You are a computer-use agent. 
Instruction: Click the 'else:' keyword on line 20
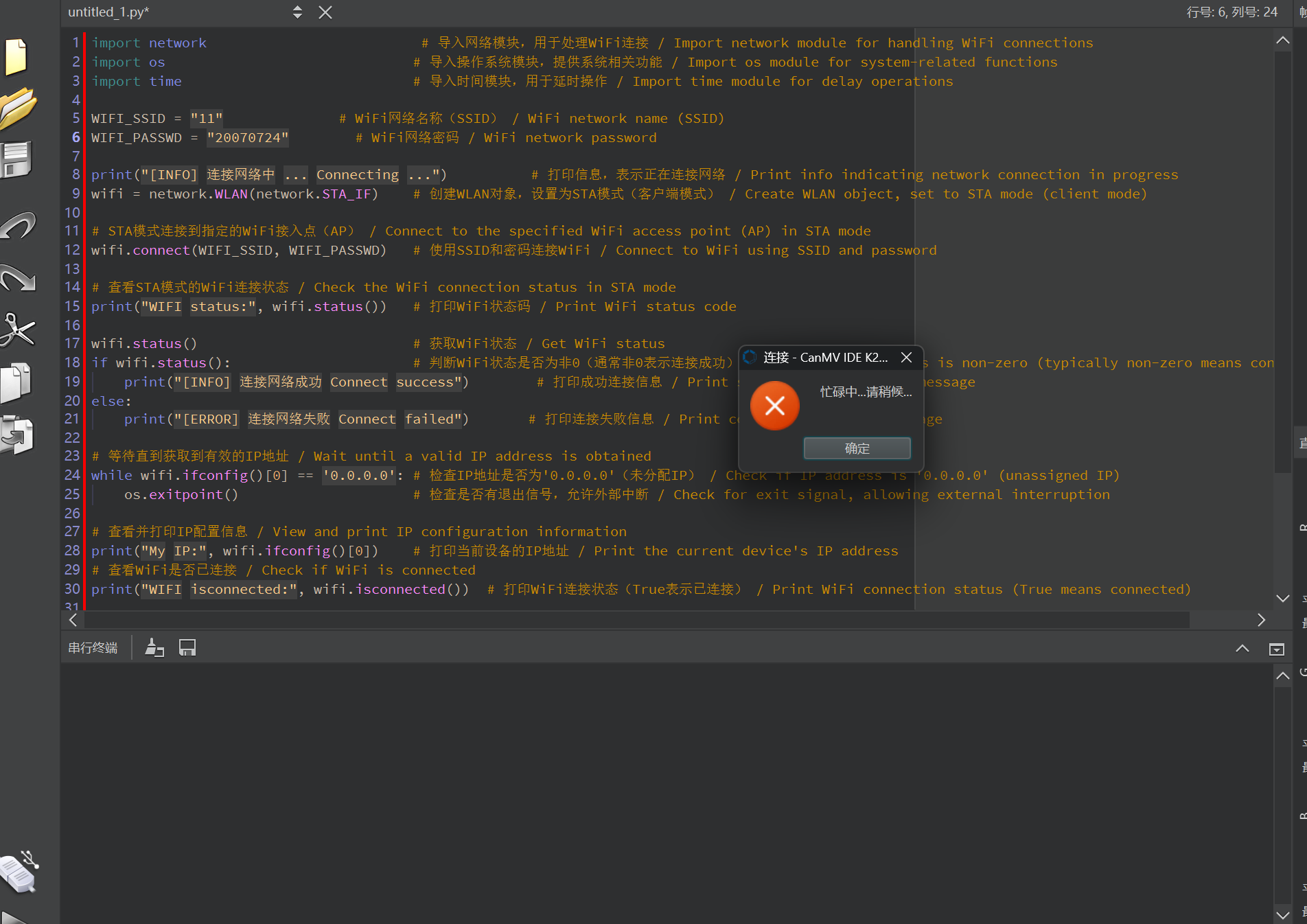111,401
